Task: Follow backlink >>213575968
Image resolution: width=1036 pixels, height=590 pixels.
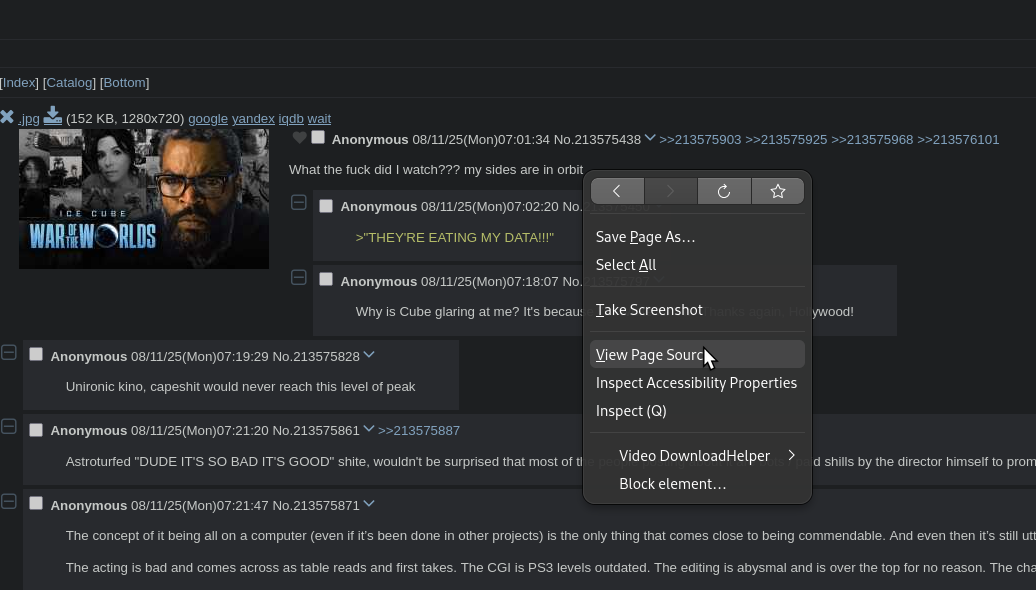Action: coord(872,139)
